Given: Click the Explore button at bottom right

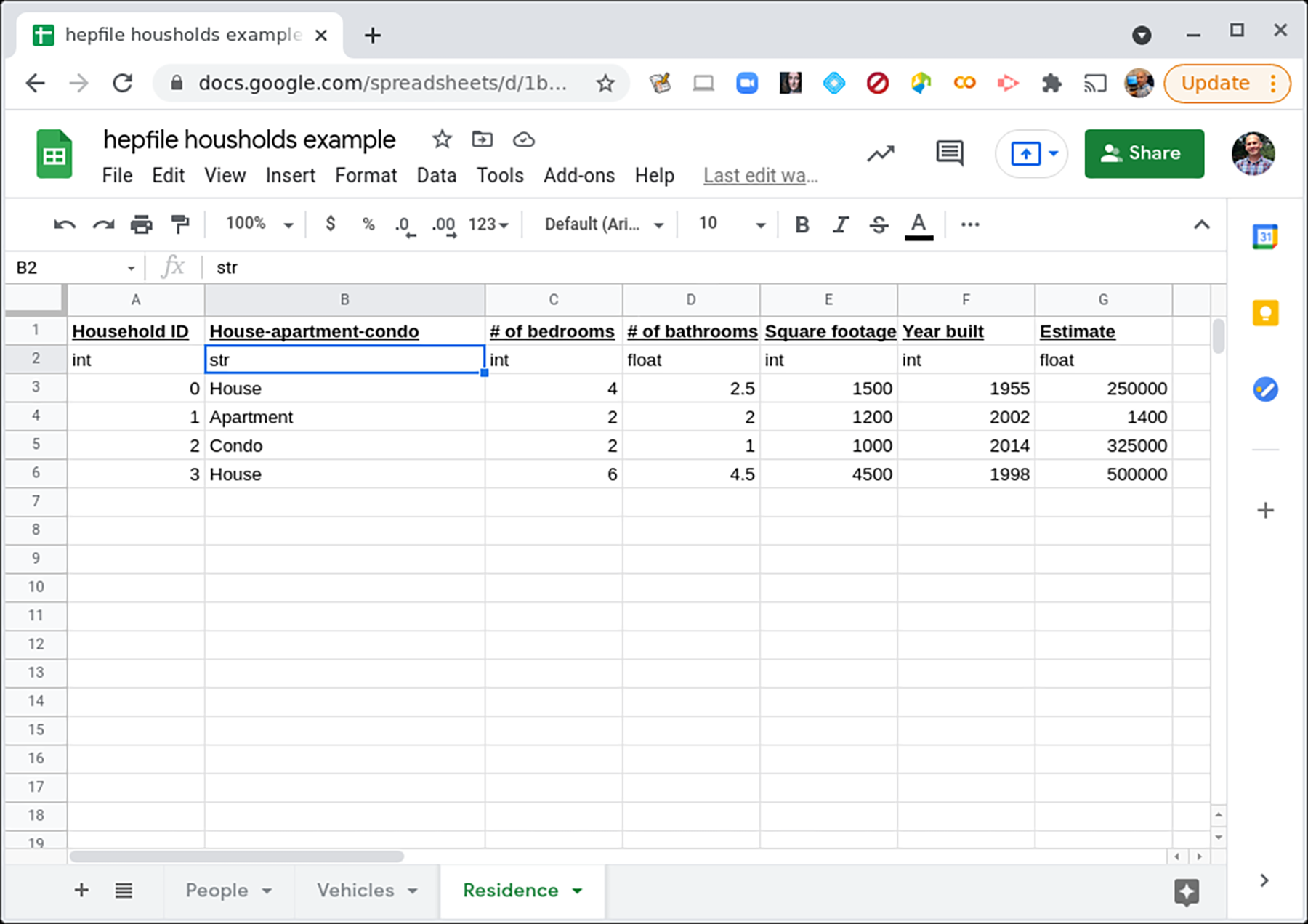Looking at the screenshot, I should click(1186, 891).
